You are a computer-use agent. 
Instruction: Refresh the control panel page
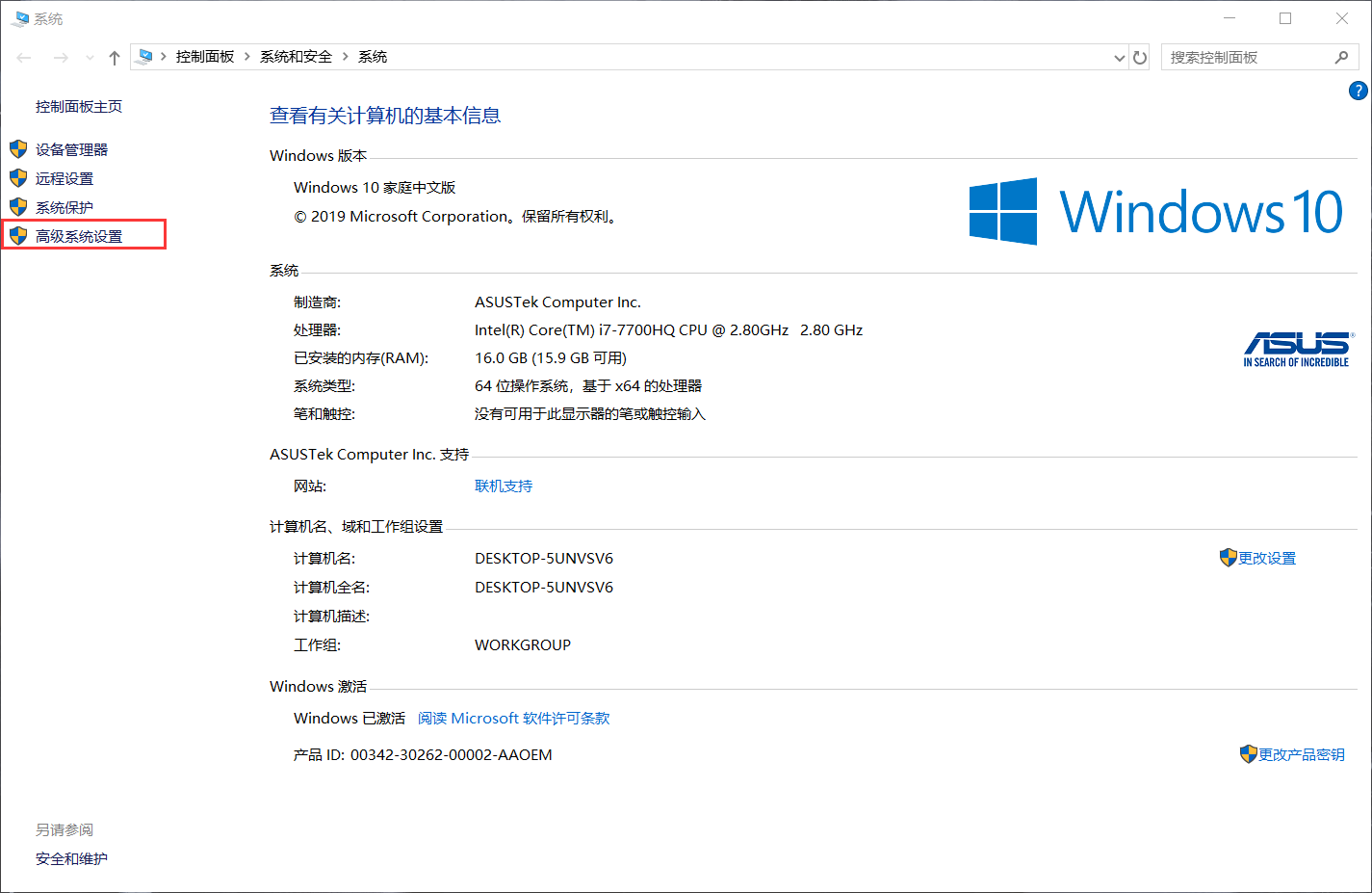pyautogui.click(x=1140, y=58)
